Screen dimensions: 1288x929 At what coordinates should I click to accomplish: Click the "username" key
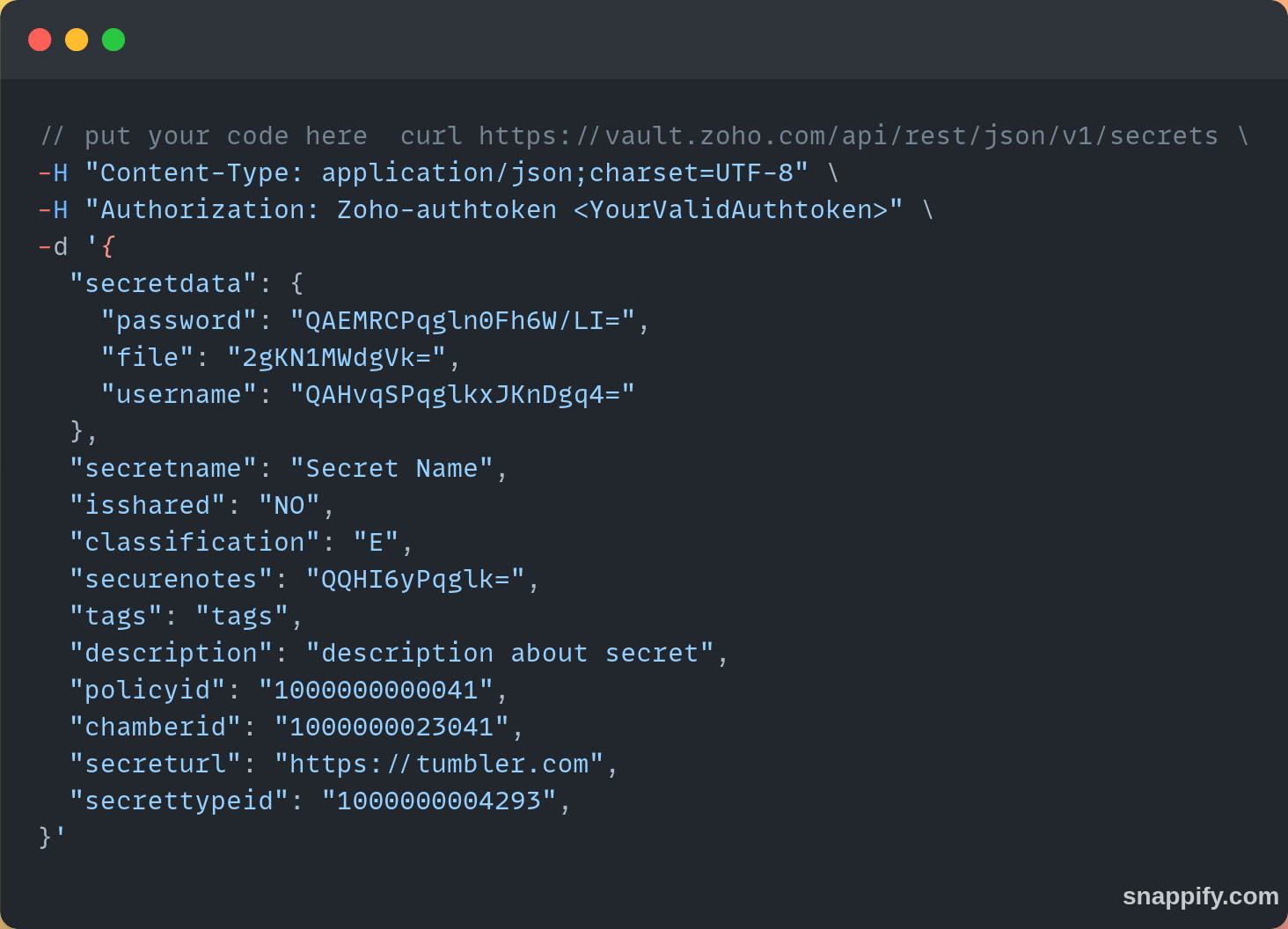[179, 394]
